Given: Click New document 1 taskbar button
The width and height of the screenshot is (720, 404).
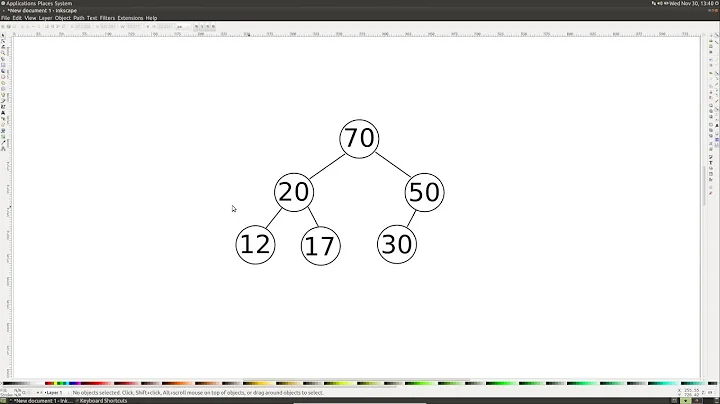Looking at the screenshot, I should pos(41,401).
